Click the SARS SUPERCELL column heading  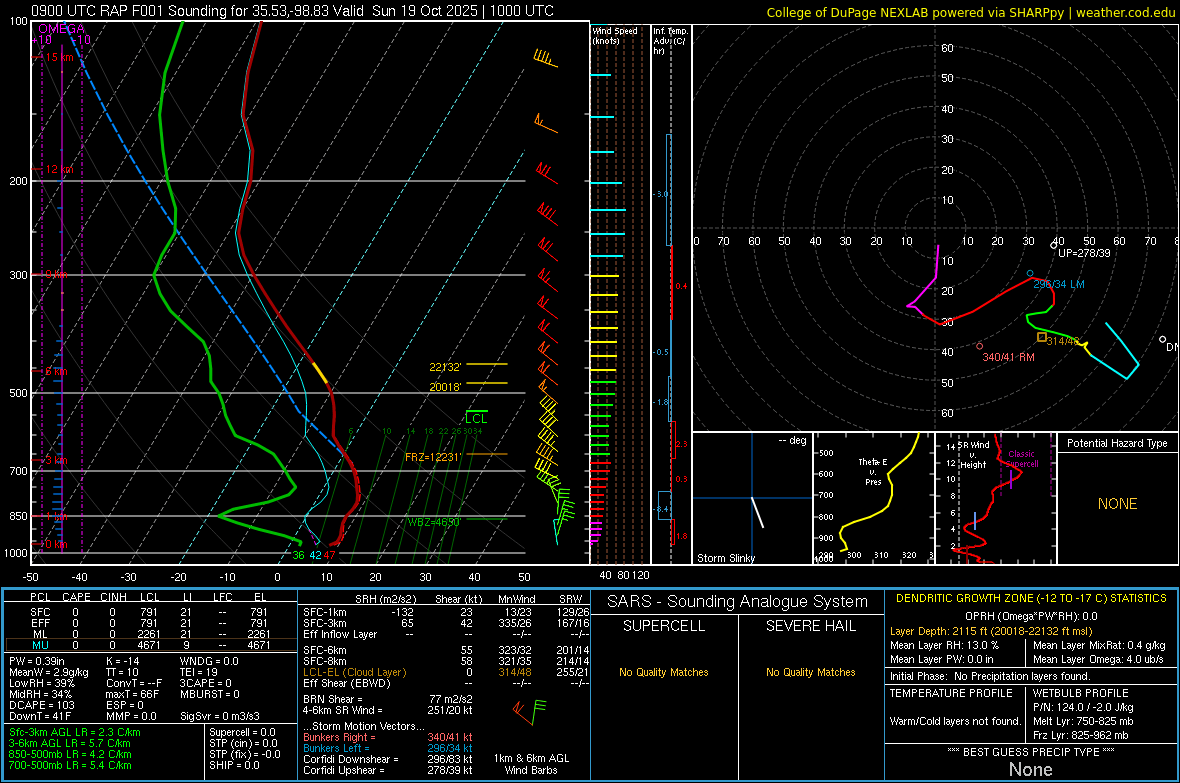(664, 626)
